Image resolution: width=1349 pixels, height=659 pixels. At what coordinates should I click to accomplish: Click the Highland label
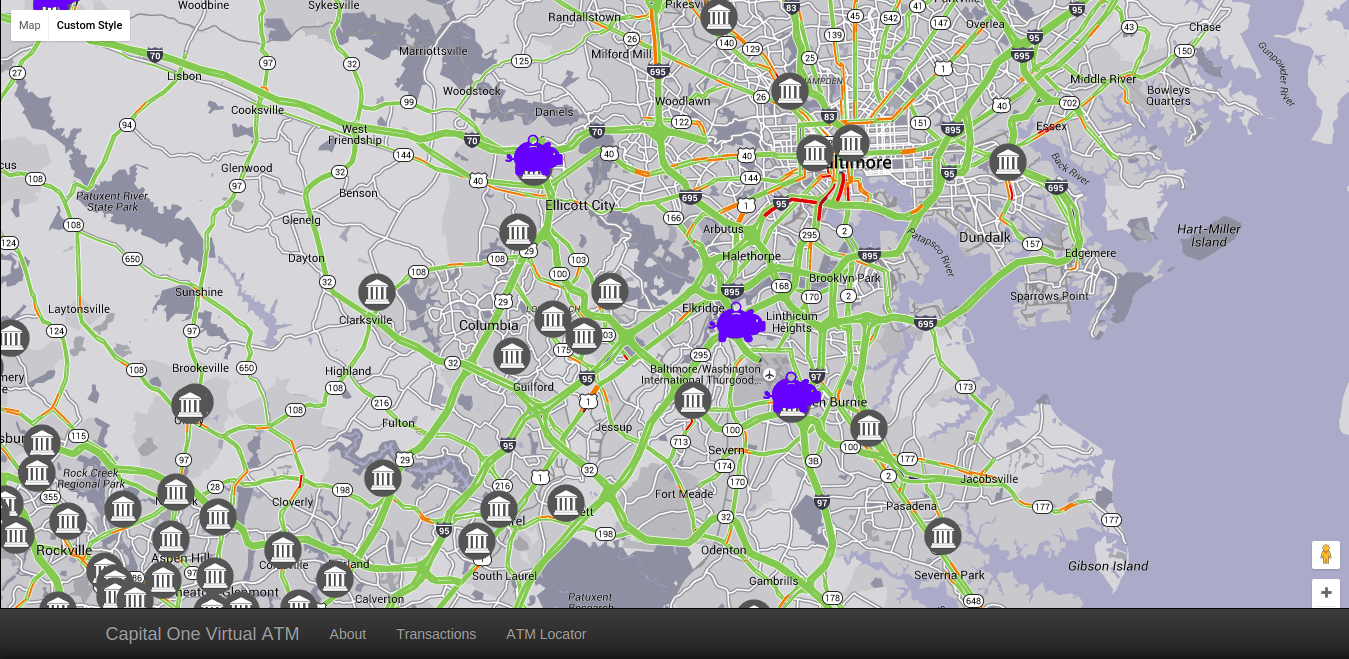pyautogui.click(x=348, y=371)
